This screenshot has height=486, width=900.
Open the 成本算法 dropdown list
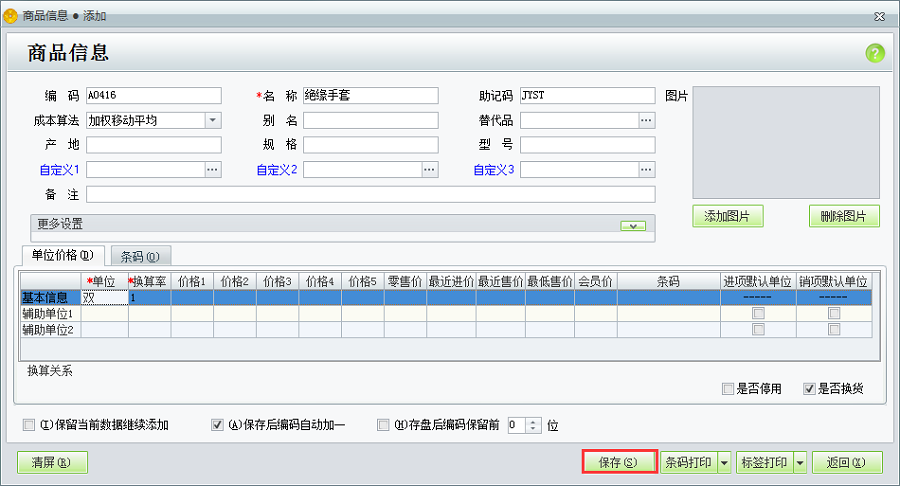(212, 120)
